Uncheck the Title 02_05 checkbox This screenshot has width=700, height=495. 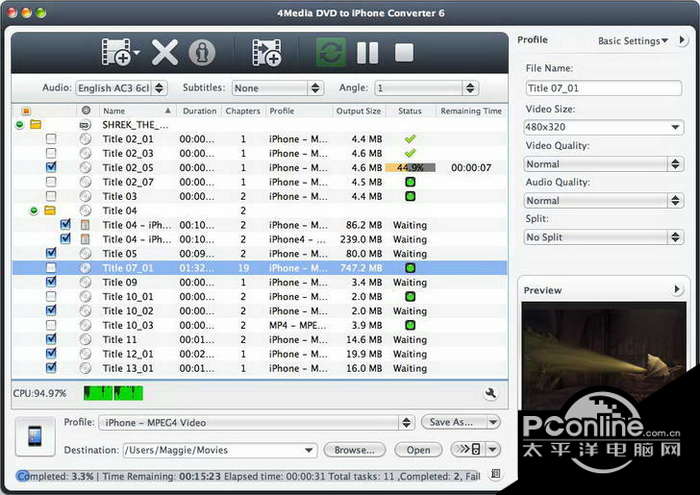coord(51,167)
